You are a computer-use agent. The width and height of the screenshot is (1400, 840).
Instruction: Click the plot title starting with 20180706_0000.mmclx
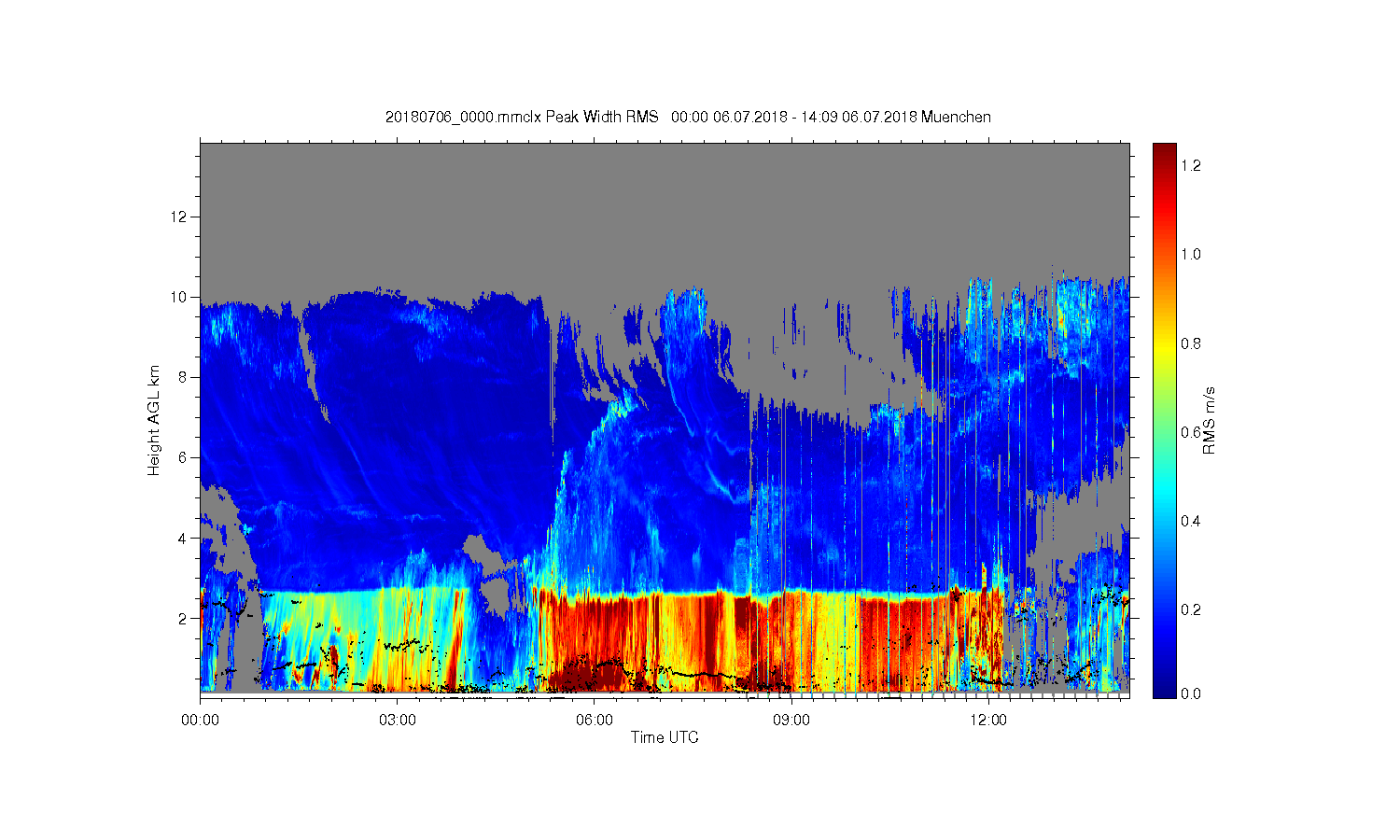click(x=688, y=117)
